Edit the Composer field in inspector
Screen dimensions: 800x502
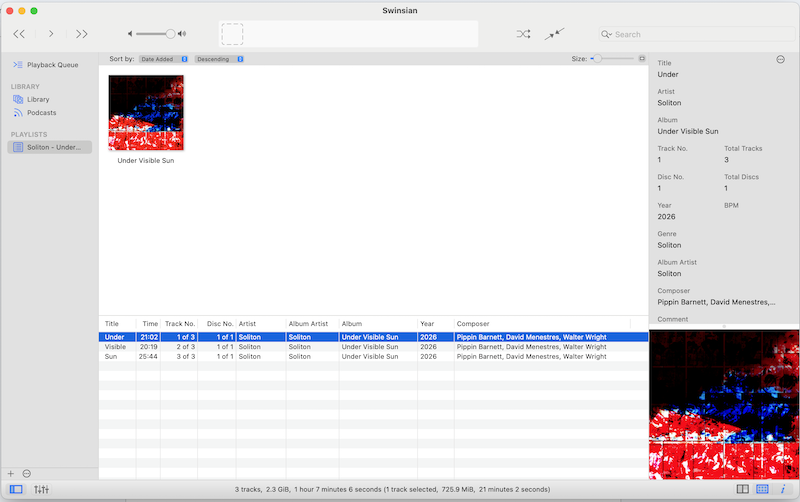pos(716,303)
